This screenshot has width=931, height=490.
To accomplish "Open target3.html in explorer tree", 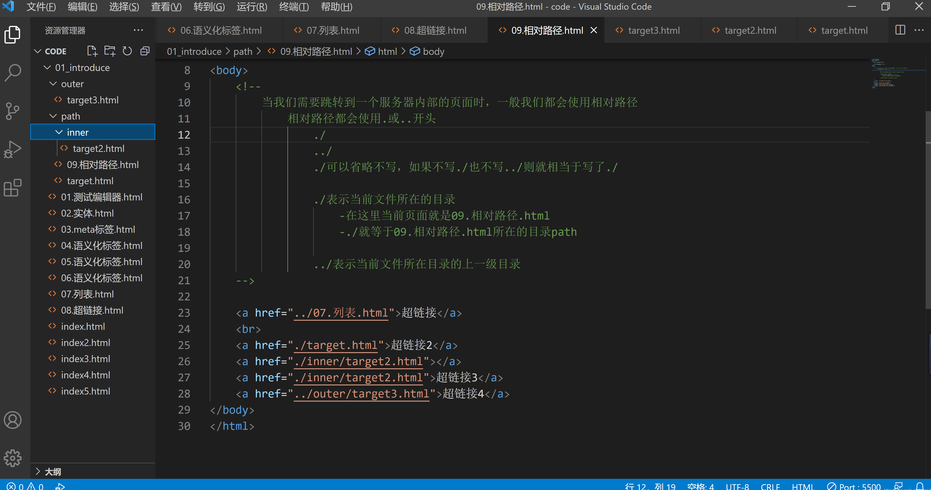I will pyautogui.click(x=93, y=100).
